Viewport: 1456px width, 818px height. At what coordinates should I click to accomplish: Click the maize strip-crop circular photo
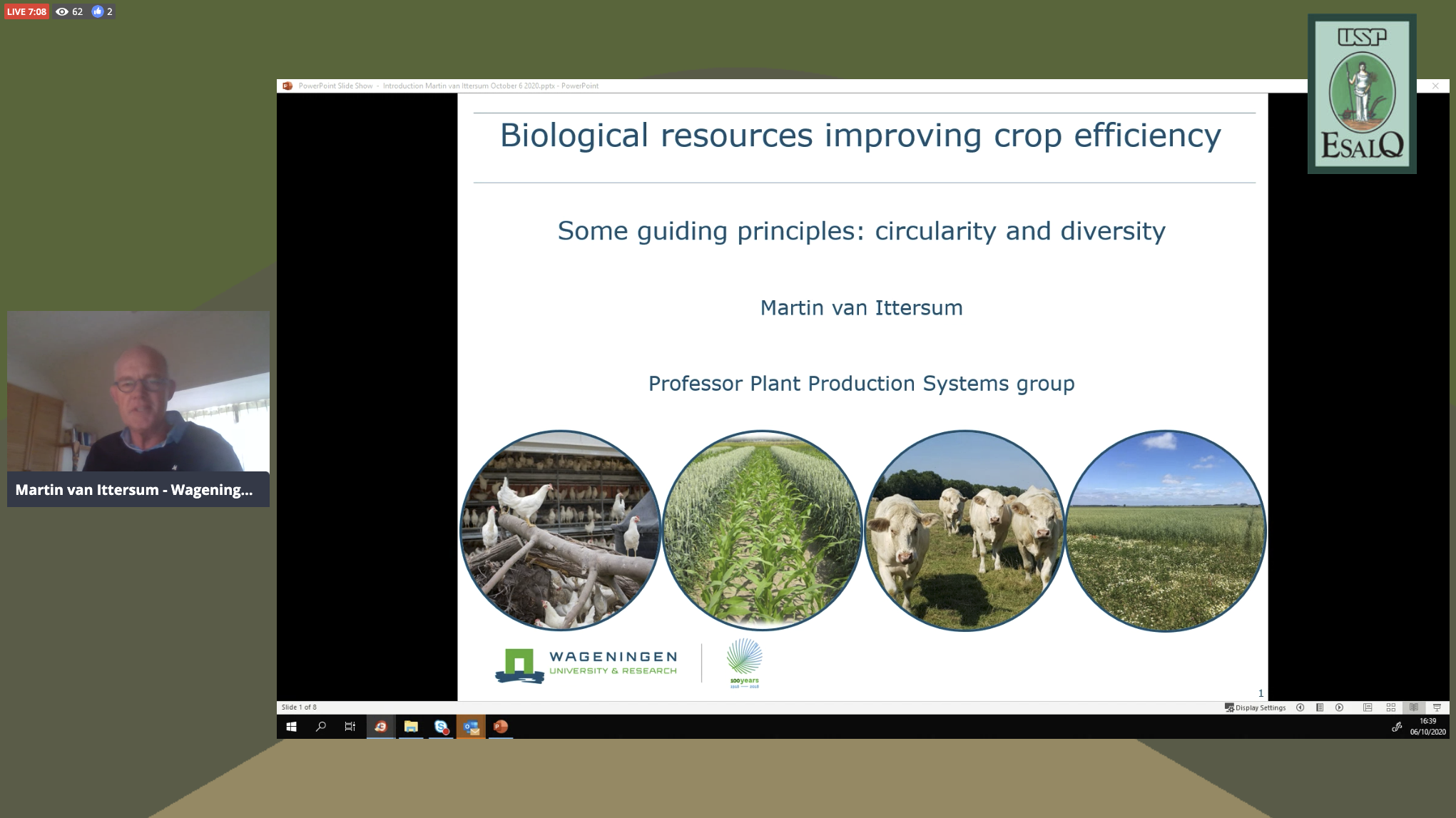(x=762, y=531)
